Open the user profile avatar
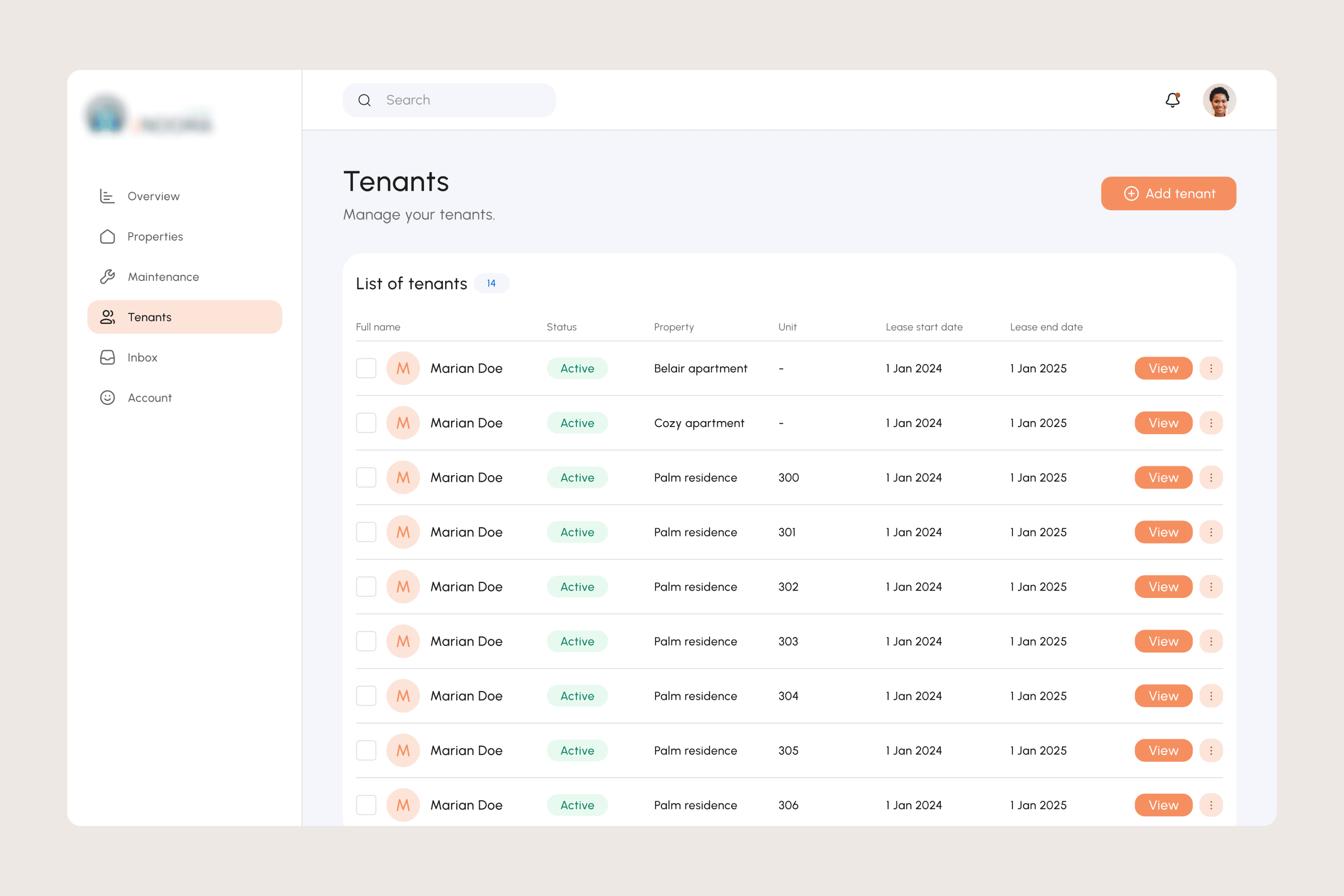Screen dimensions: 1344x896 [1219, 100]
